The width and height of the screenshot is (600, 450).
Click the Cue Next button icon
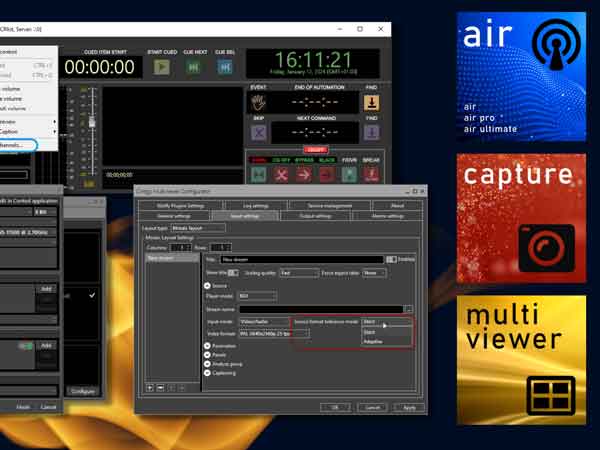click(x=193, y=67)
